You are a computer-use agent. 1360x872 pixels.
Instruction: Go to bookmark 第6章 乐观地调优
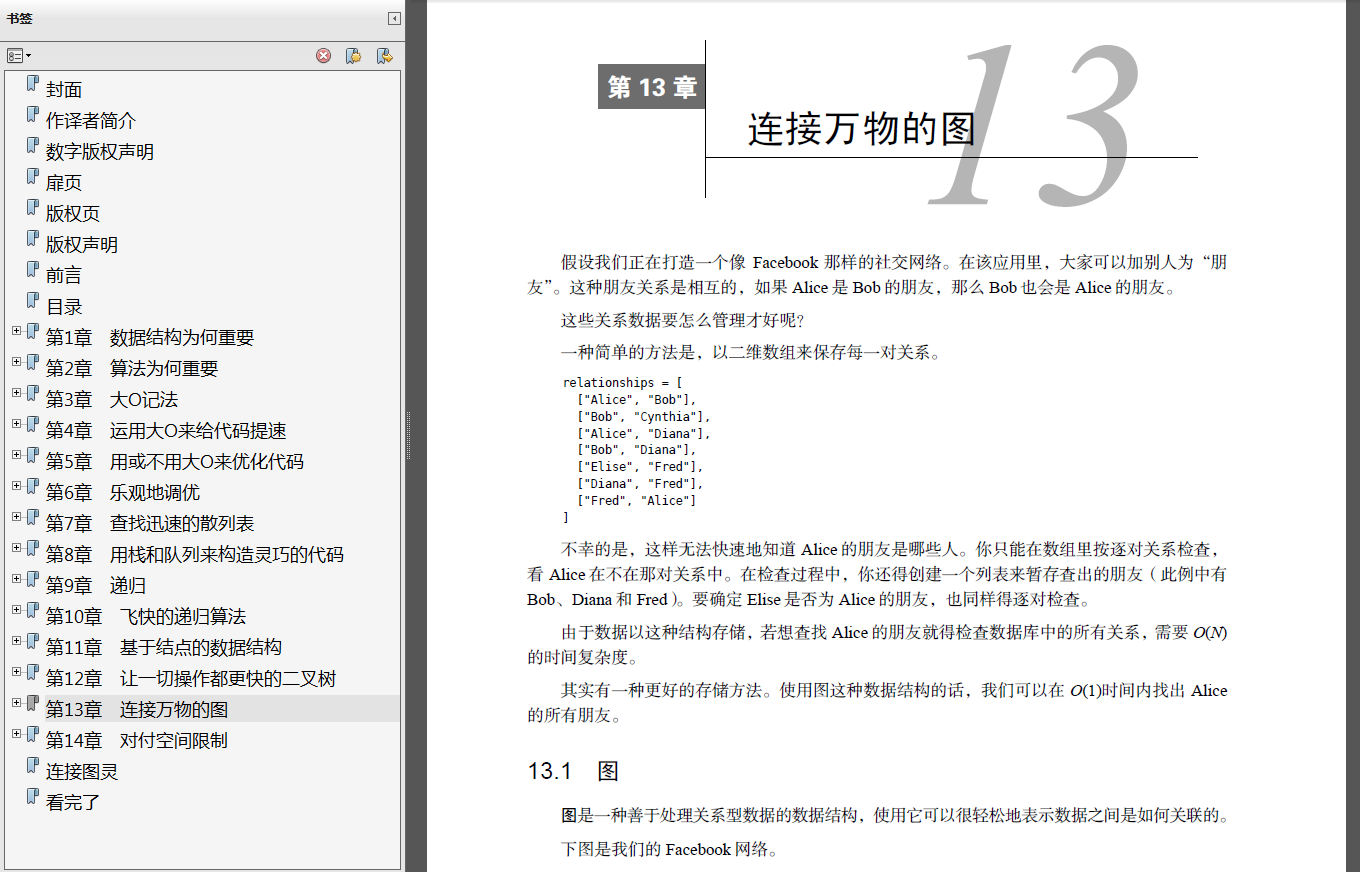[x=123, y=493]
